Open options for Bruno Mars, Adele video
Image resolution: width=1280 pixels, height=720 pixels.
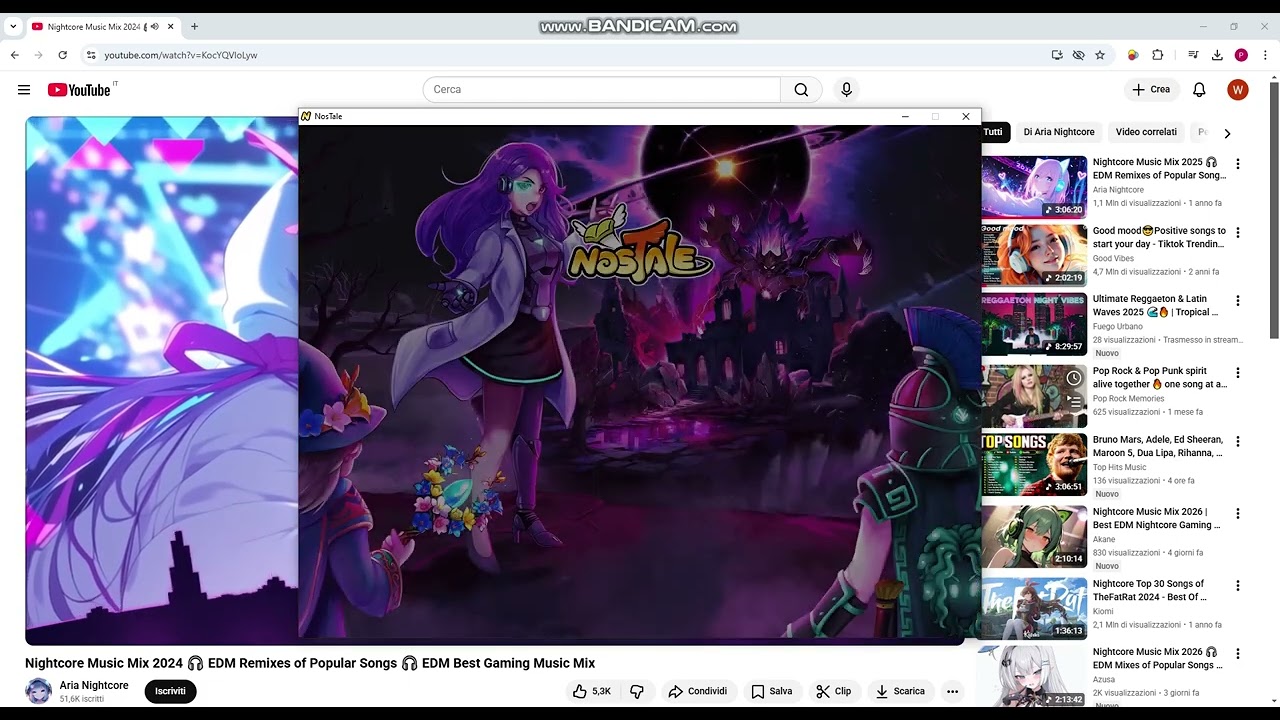coord(1238,442)
